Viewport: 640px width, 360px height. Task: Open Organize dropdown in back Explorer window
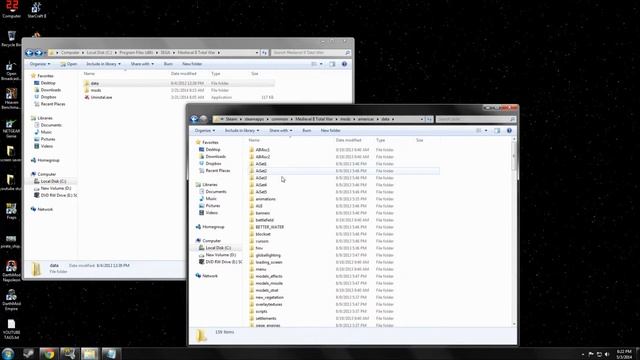point(40,64)
